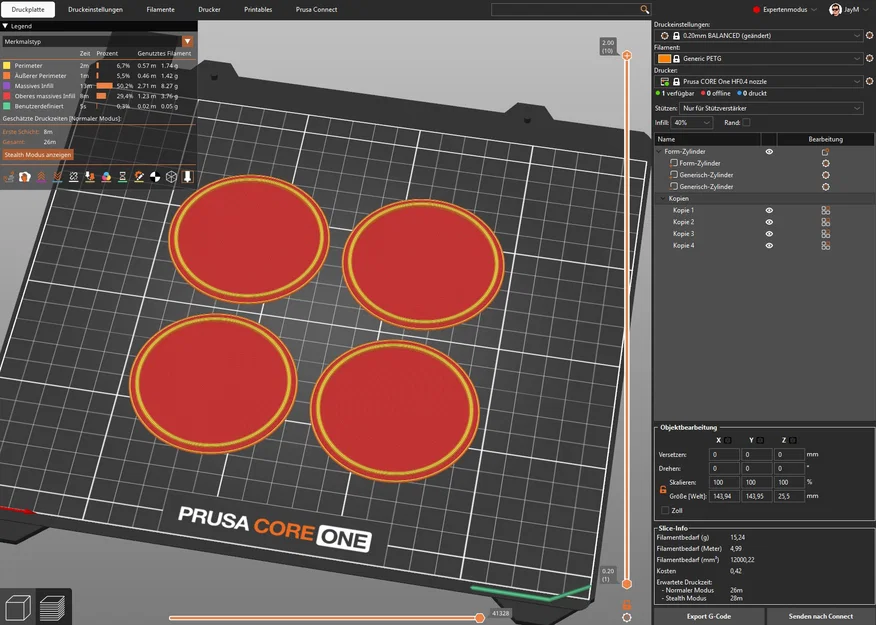Click Export G-Code button
This screenshot has width=876, height=625.
(708, 616)
